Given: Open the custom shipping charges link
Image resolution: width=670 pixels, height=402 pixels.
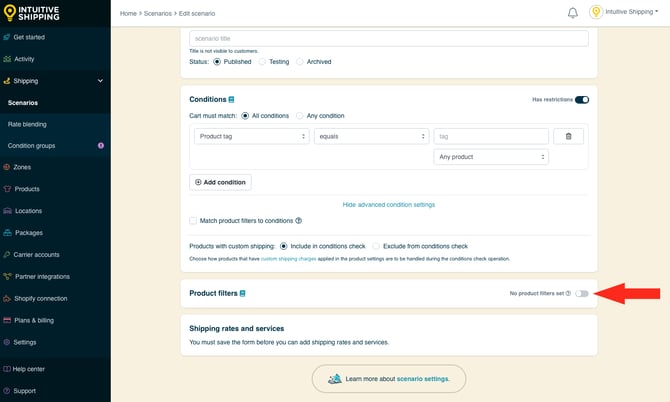Looking at the screenshot, I should (x=288, y=259).
